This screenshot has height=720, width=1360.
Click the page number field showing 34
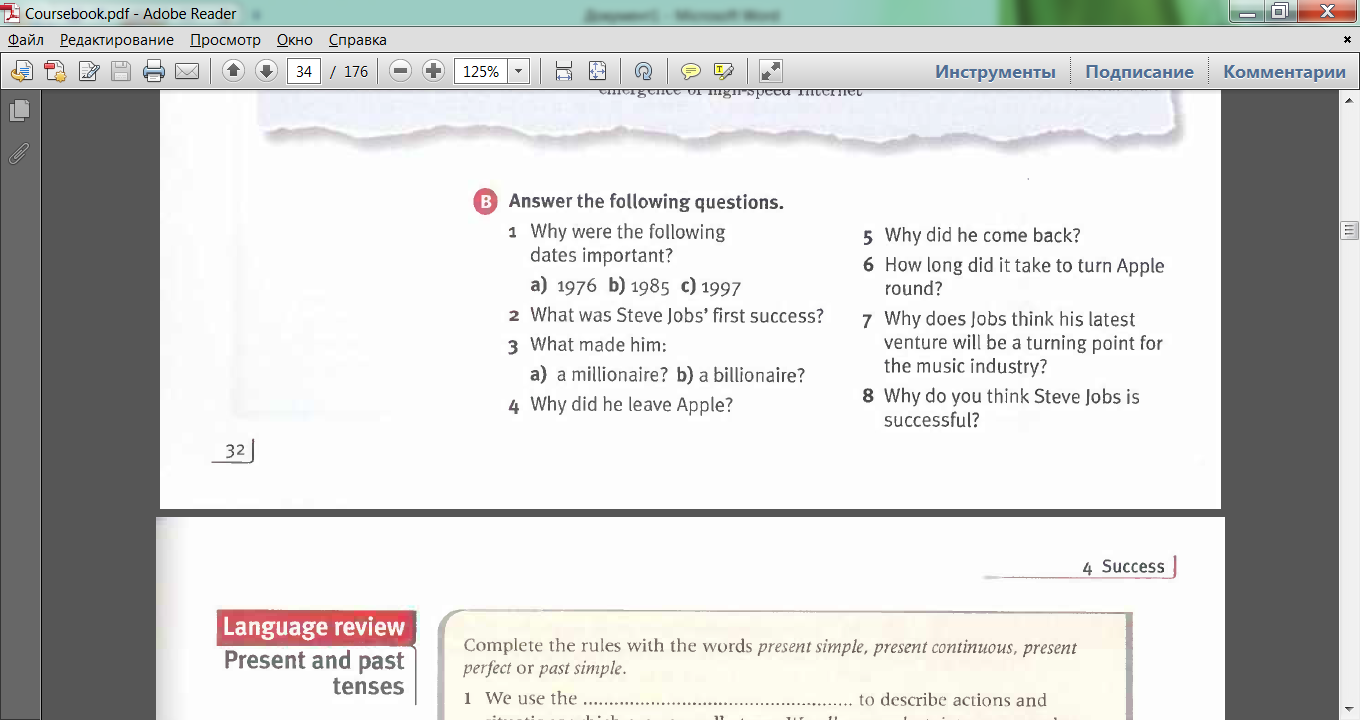(x=304, y=71)
